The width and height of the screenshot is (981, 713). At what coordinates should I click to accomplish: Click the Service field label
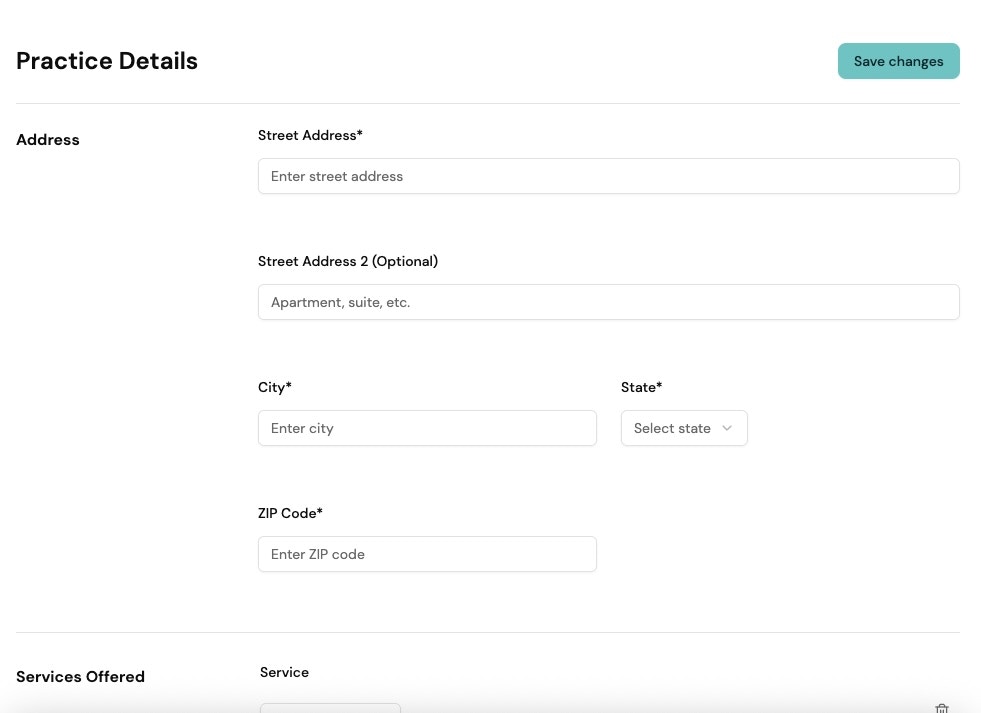(x=284, y=672)
